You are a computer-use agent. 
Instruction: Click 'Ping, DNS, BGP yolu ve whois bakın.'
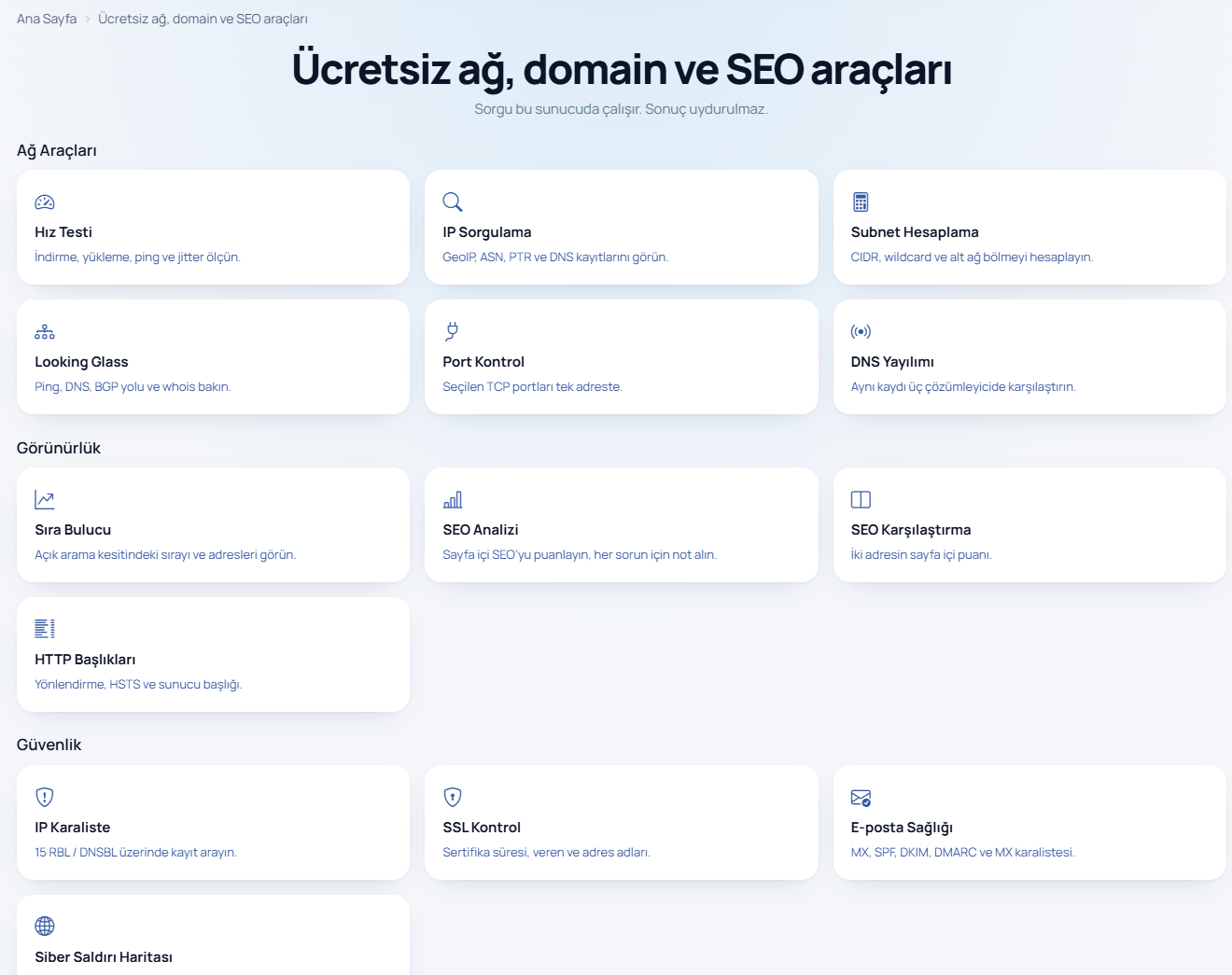pyautogui.click(x=133, y=387)
